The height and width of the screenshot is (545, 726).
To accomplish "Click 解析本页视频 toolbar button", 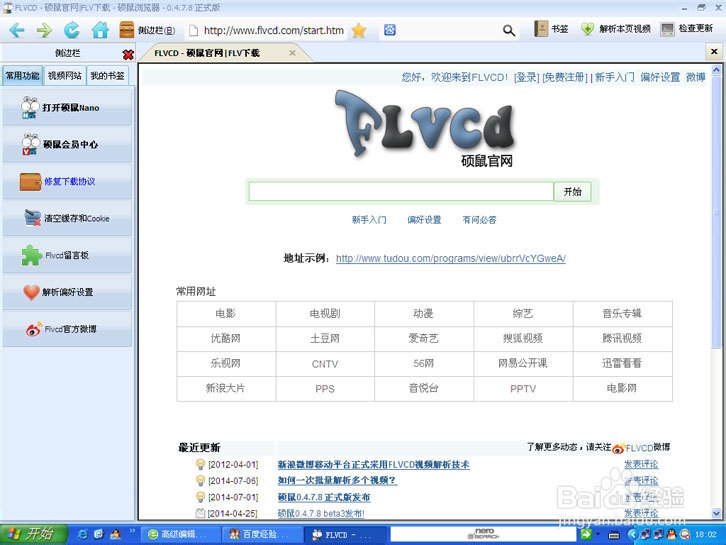I will pyautogui.click(x=616, y=29).
